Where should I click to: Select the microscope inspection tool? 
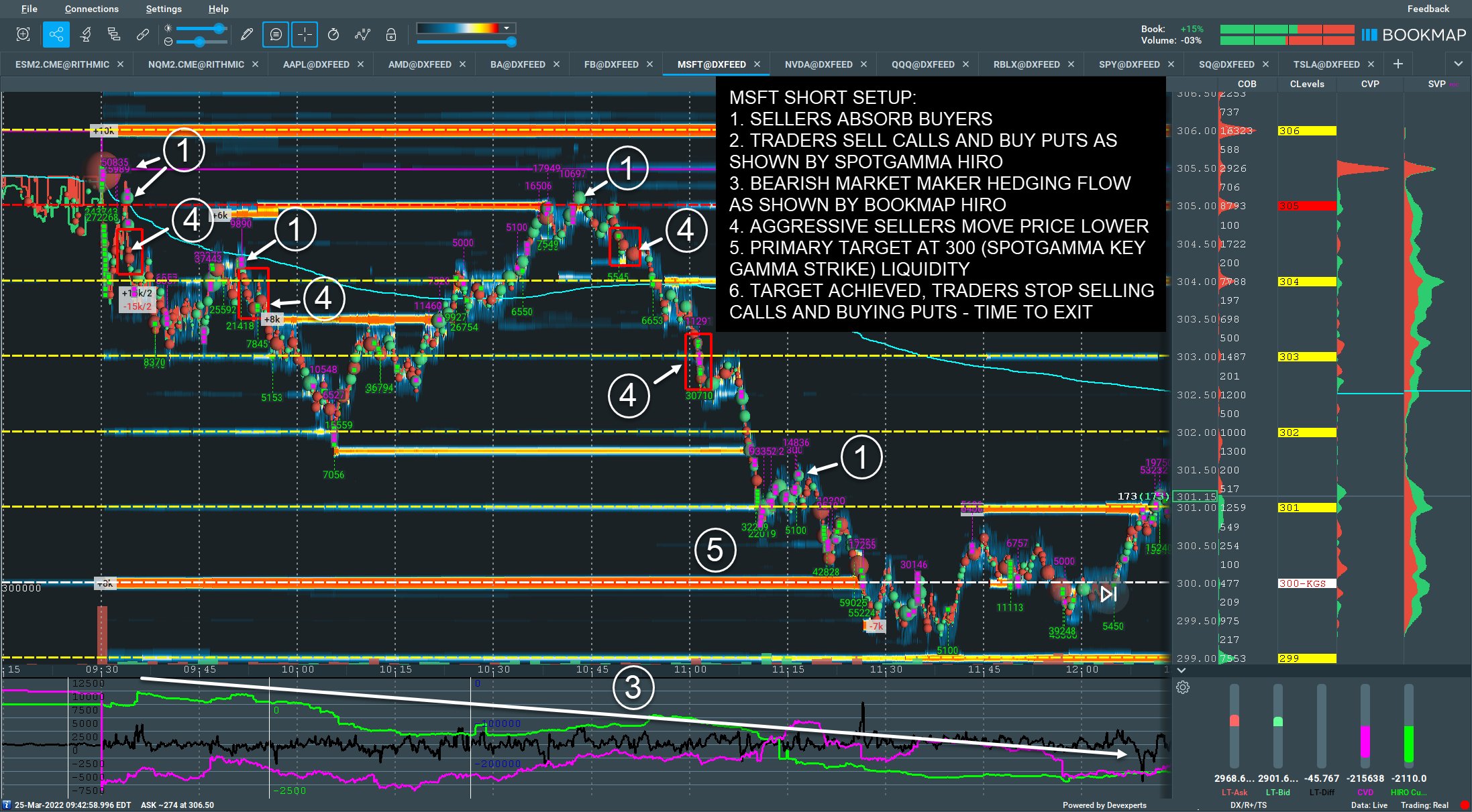click(x=85, y=34)
